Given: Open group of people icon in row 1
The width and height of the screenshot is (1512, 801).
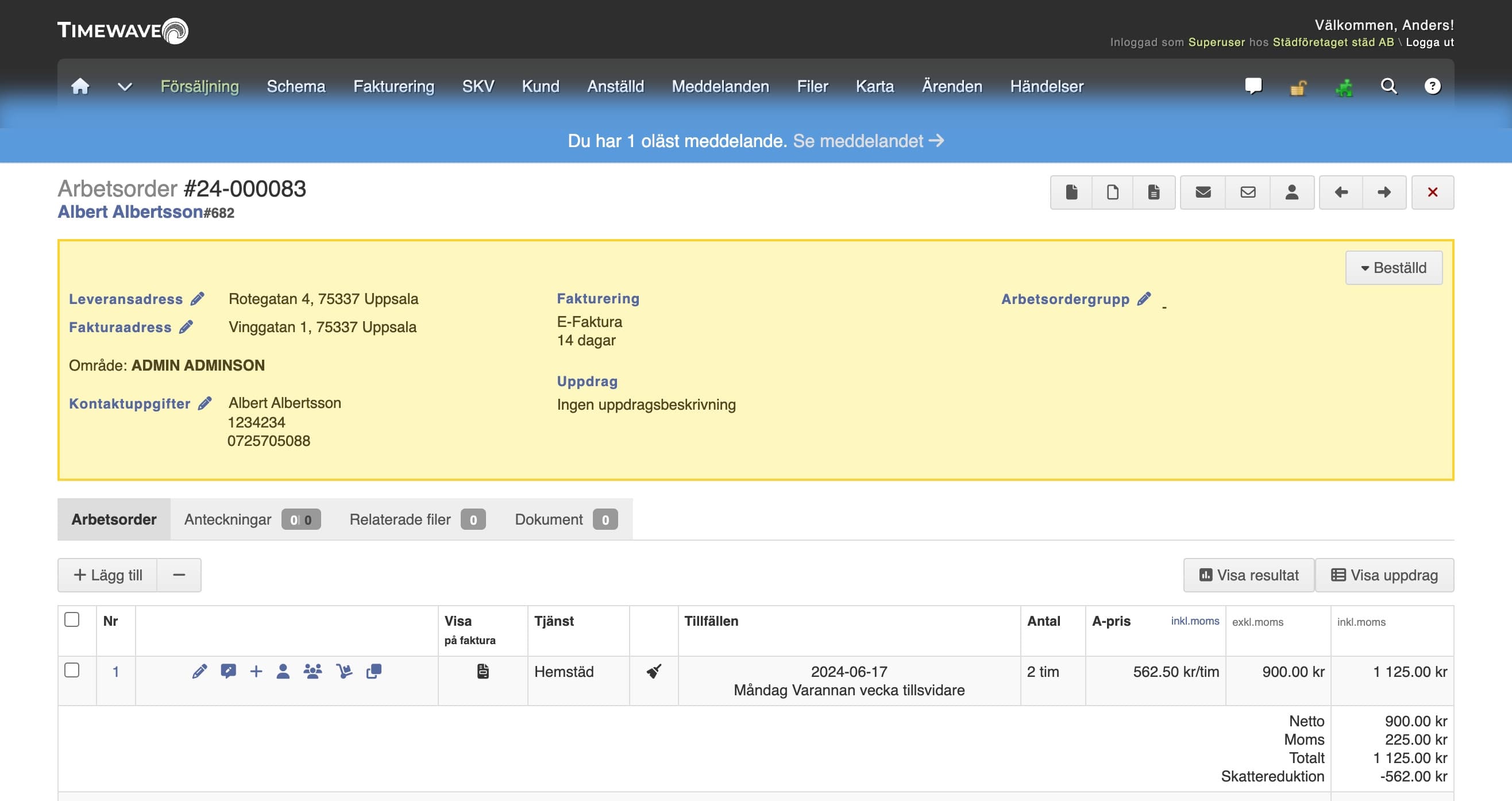Looking at the screenshot, I should 313,671.
